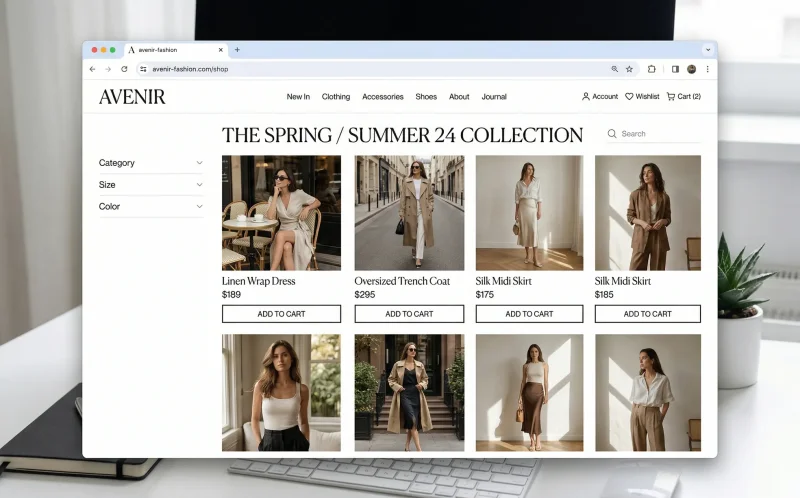Open the Chrome three-dot menu
This screenshot has height=498, width=800.
pyautogui.click(x=707, y=69)
